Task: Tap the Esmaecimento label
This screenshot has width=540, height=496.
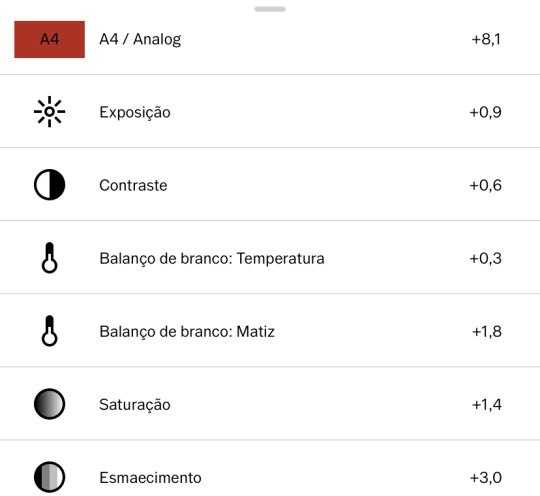Action: (x=150, y=478)
